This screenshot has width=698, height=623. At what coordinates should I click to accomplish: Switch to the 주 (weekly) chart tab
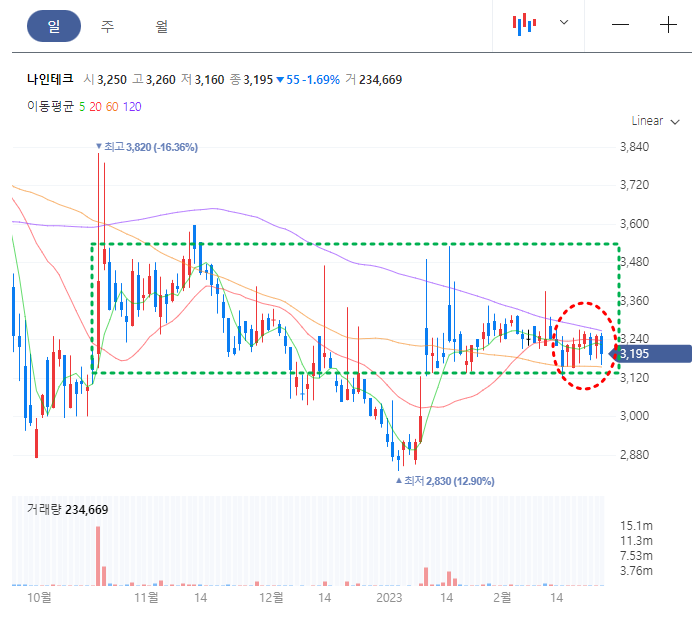107,26
